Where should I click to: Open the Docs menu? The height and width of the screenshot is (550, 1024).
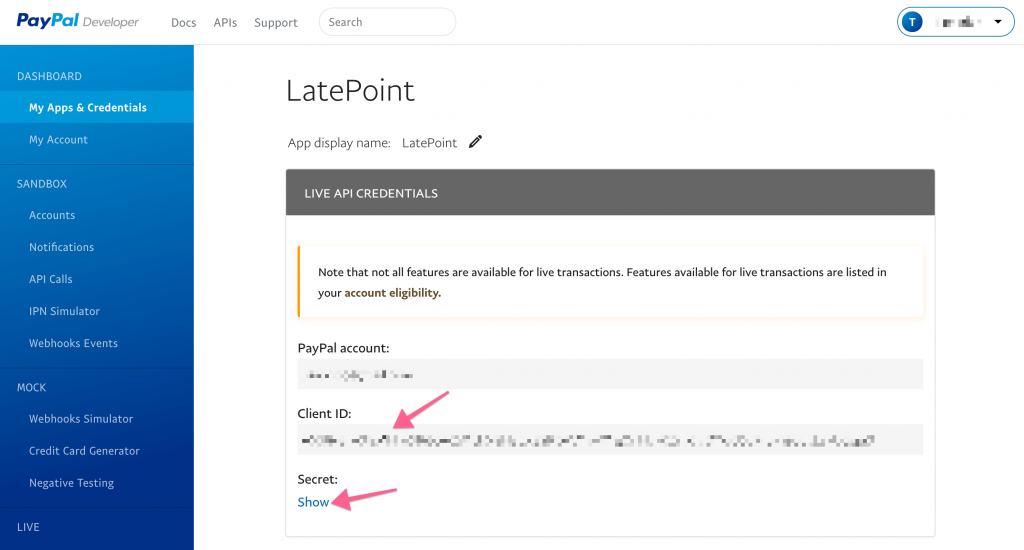pyautogui.click(x=183, y=23)
